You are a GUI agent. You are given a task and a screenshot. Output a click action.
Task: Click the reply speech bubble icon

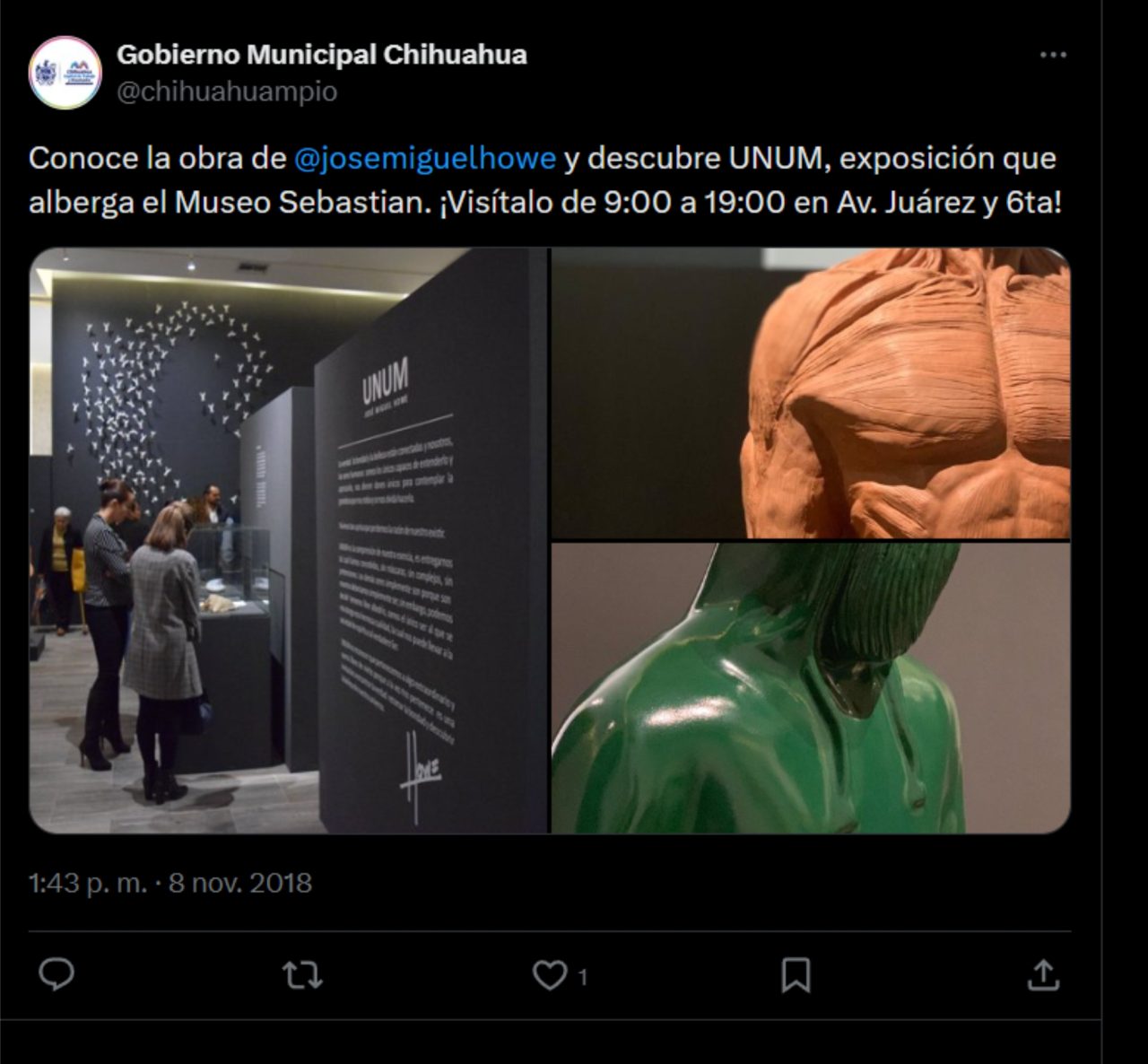pyautogui.click(x=57, y=975)
